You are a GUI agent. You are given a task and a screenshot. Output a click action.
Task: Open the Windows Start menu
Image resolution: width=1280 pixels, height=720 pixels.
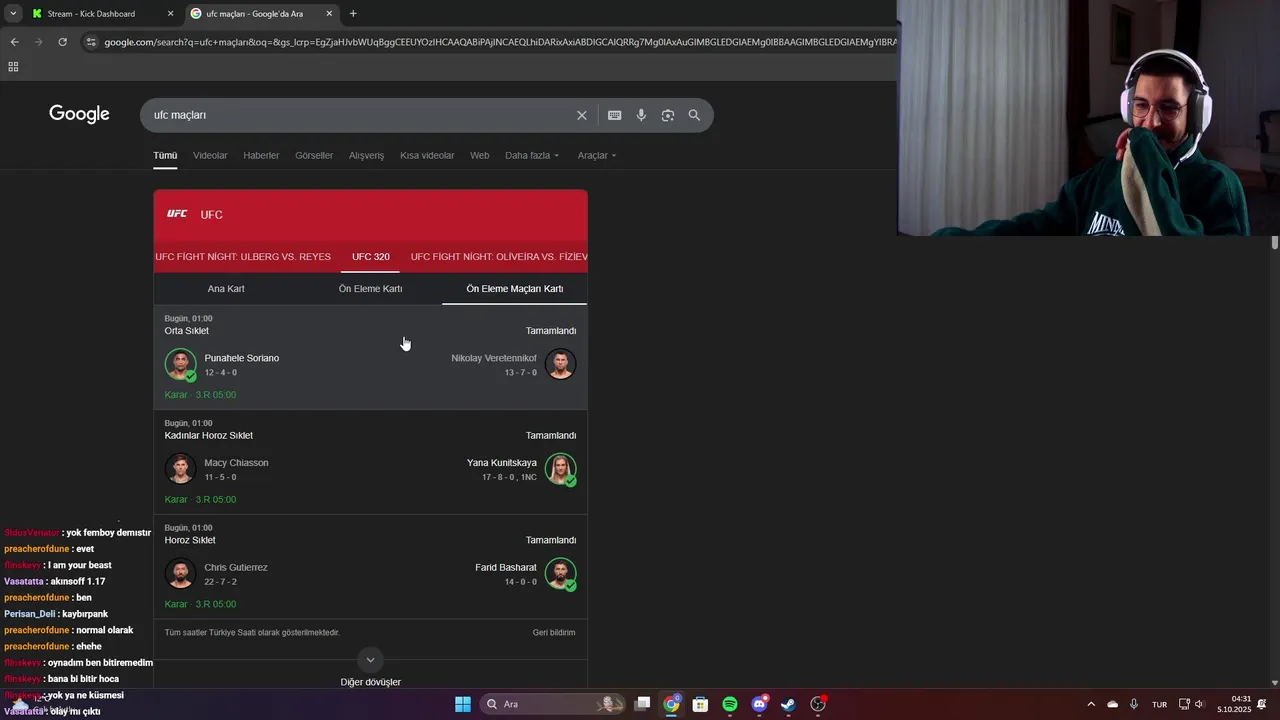point(463,704)
